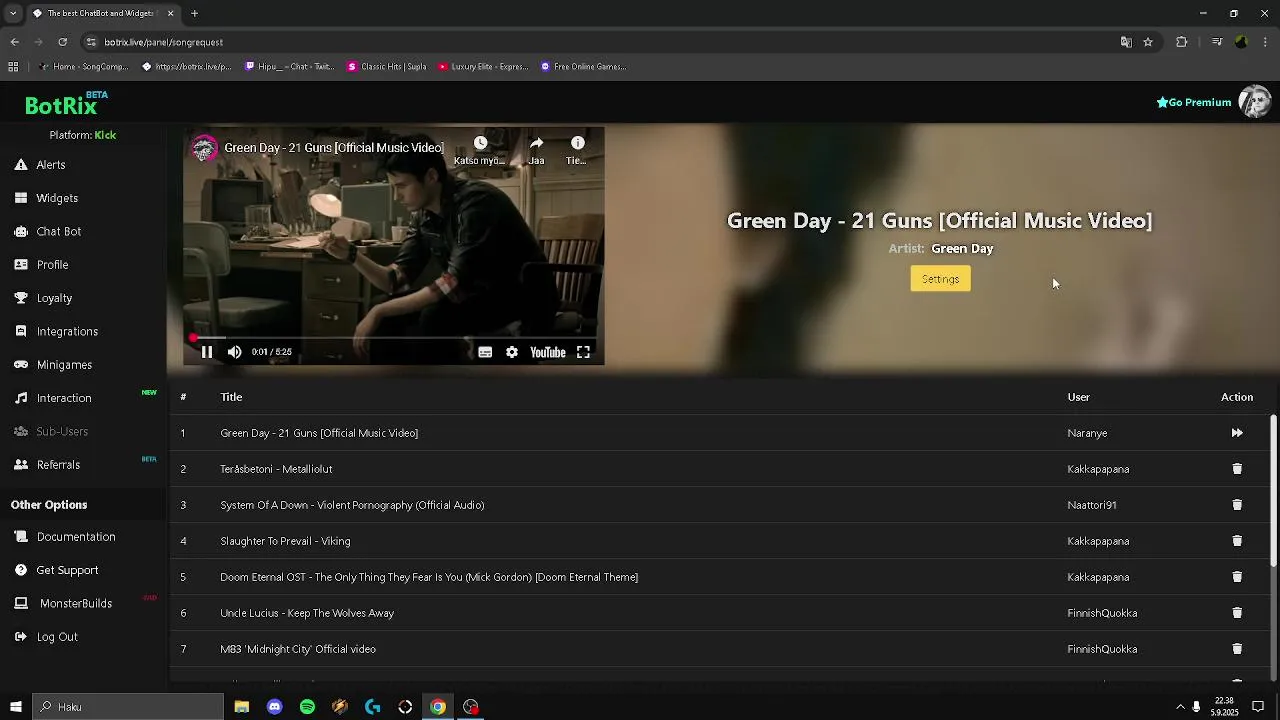Click video info icon
This screenshot has width=1280, height=720.
577,143
